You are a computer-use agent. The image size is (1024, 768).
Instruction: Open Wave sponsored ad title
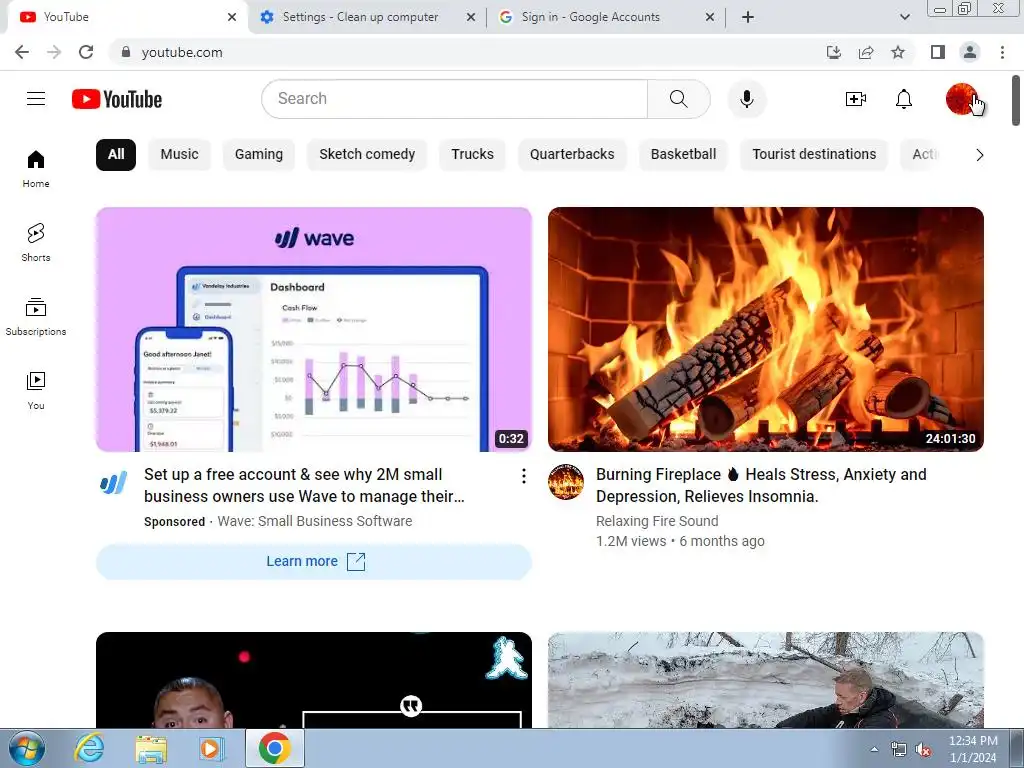click(304, 485)
